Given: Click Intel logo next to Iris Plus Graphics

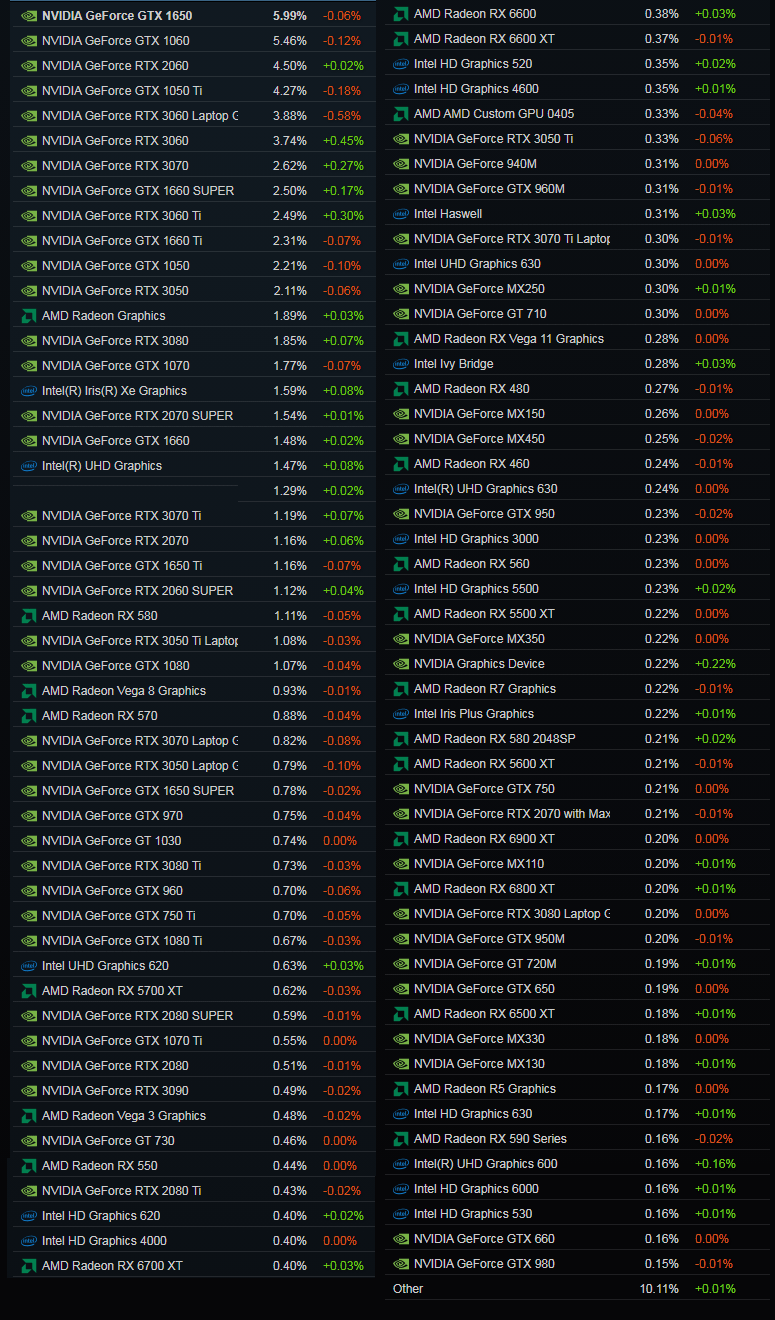Looking at the screenshot, I should click(x=401, y=714).
